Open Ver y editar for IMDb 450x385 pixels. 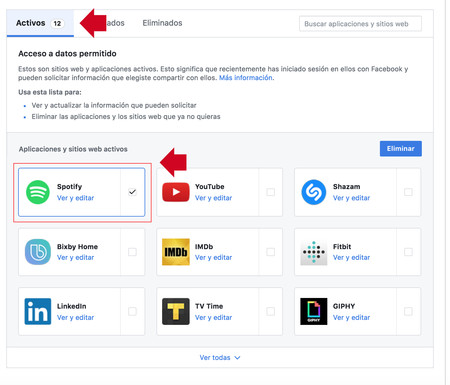click(x=213, y=258)
